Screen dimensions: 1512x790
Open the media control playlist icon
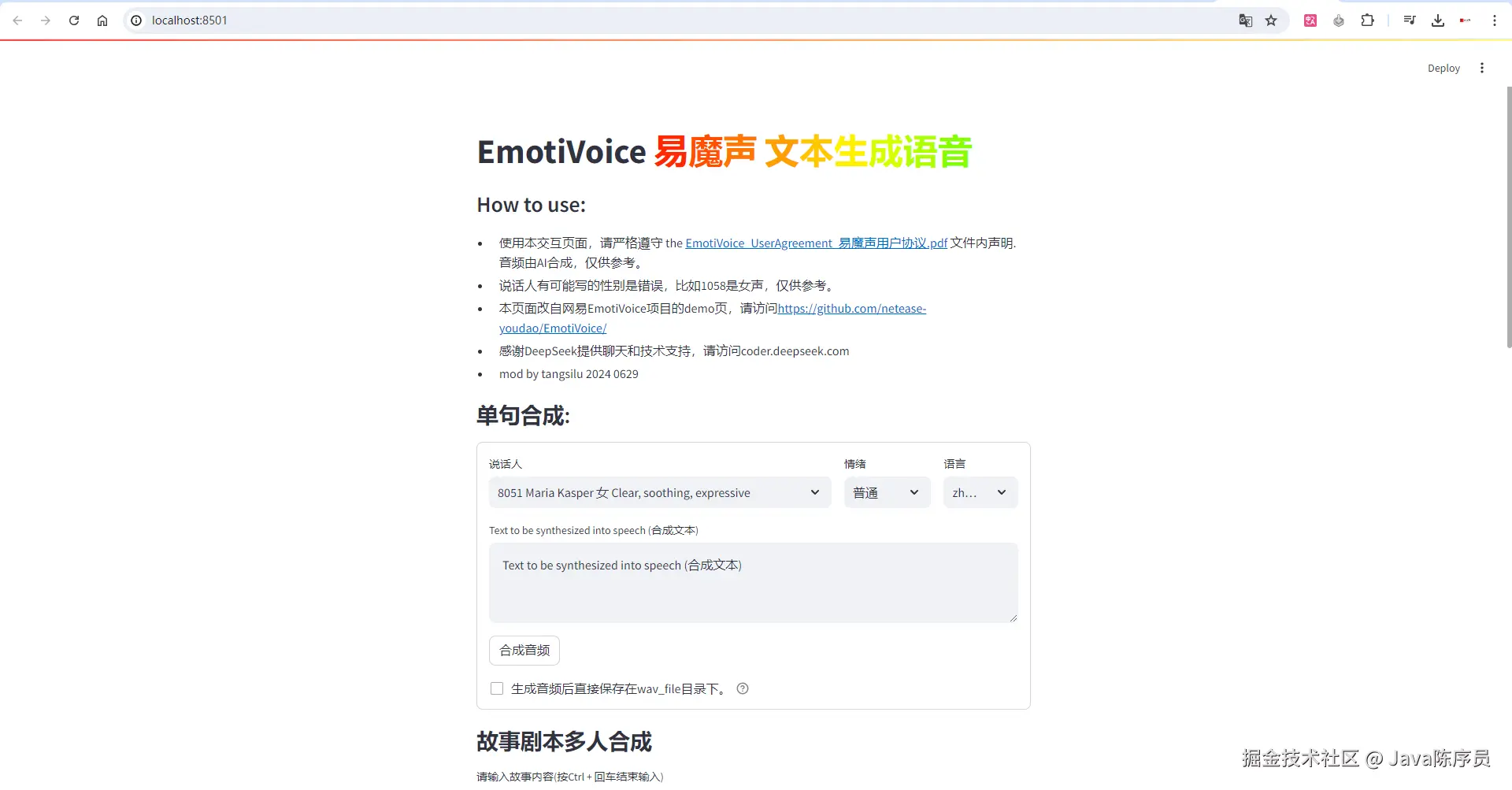point(1410,20)
